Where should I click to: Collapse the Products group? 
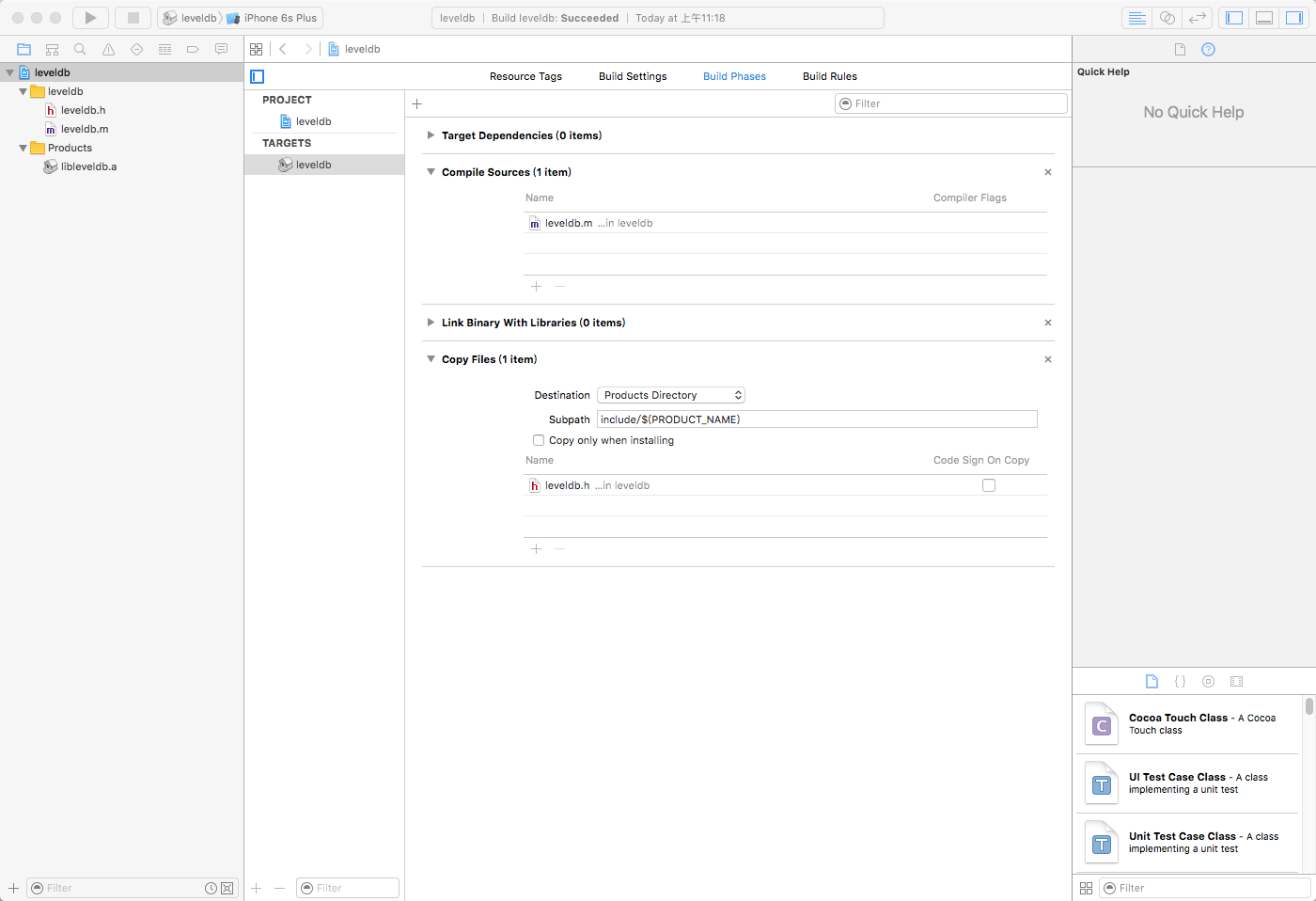click(x=23, y=148)
